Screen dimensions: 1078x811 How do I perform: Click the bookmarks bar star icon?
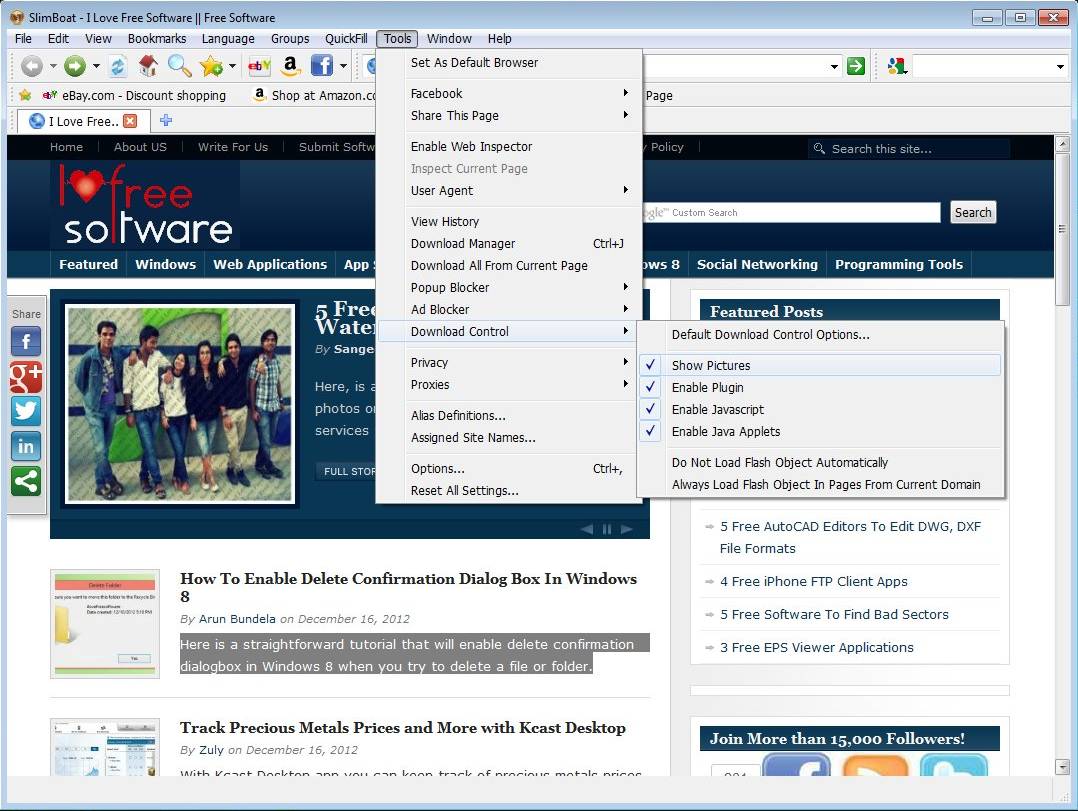click(25, 95)
